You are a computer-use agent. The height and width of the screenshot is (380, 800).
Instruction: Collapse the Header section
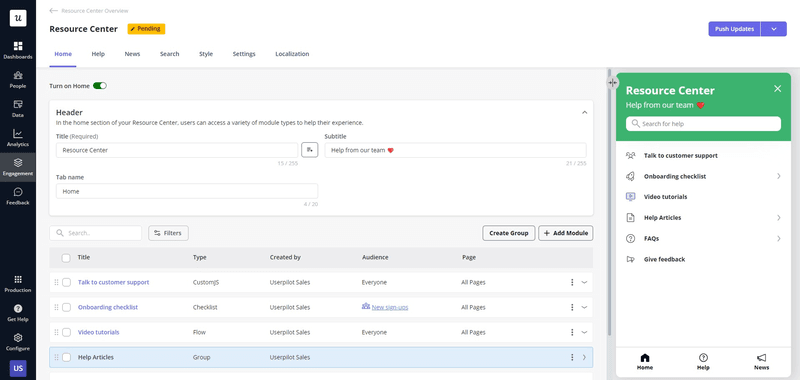[x=585, y=112]
